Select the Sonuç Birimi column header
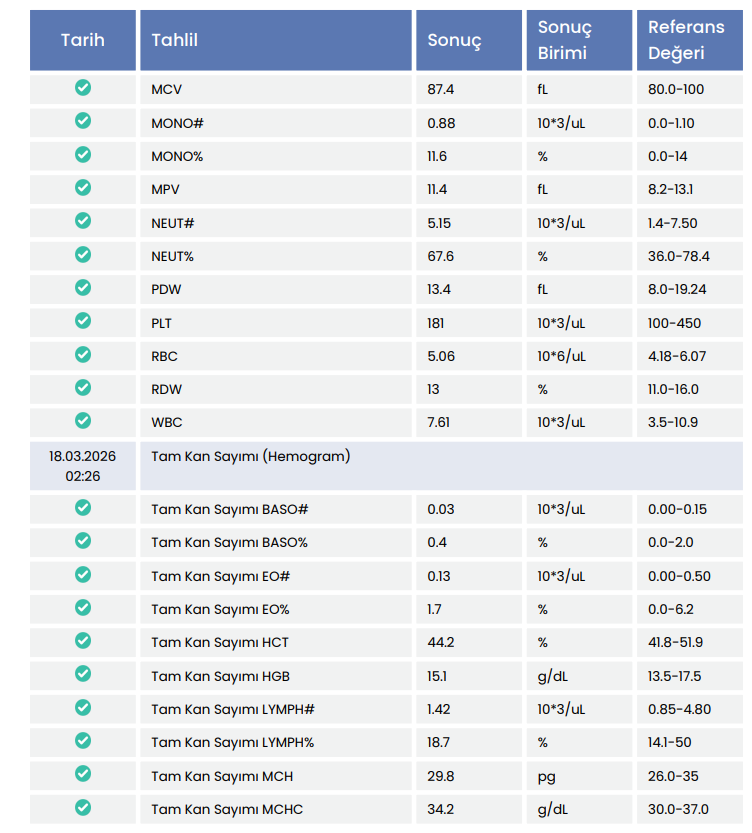752x833 pixels. coord(565,40)
